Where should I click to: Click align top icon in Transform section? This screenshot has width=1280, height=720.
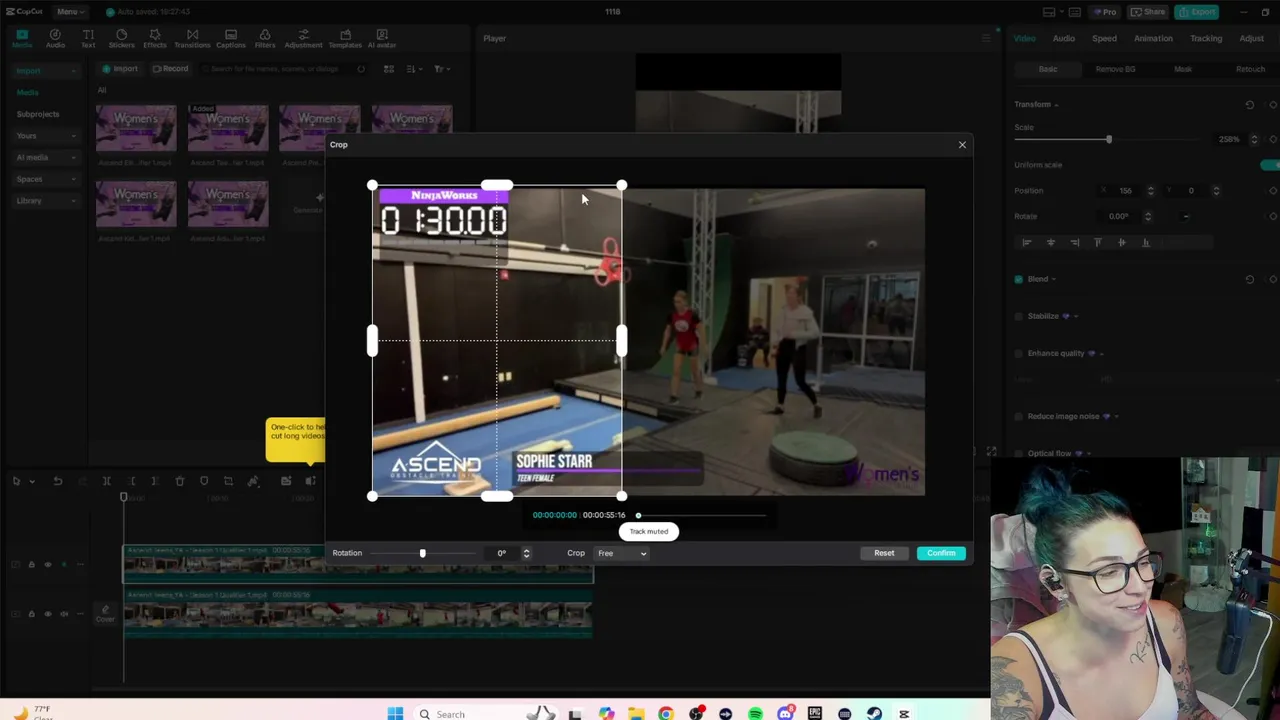pos(1098,242)
